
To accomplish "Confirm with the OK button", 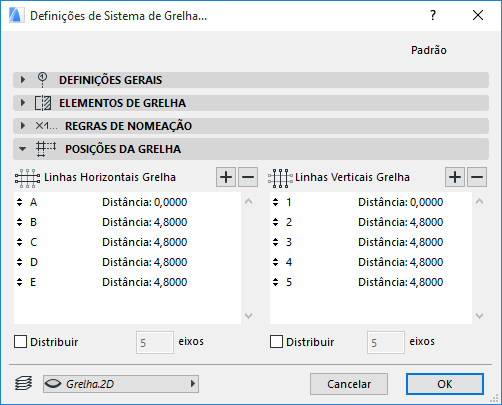I will tap(445, 384).
